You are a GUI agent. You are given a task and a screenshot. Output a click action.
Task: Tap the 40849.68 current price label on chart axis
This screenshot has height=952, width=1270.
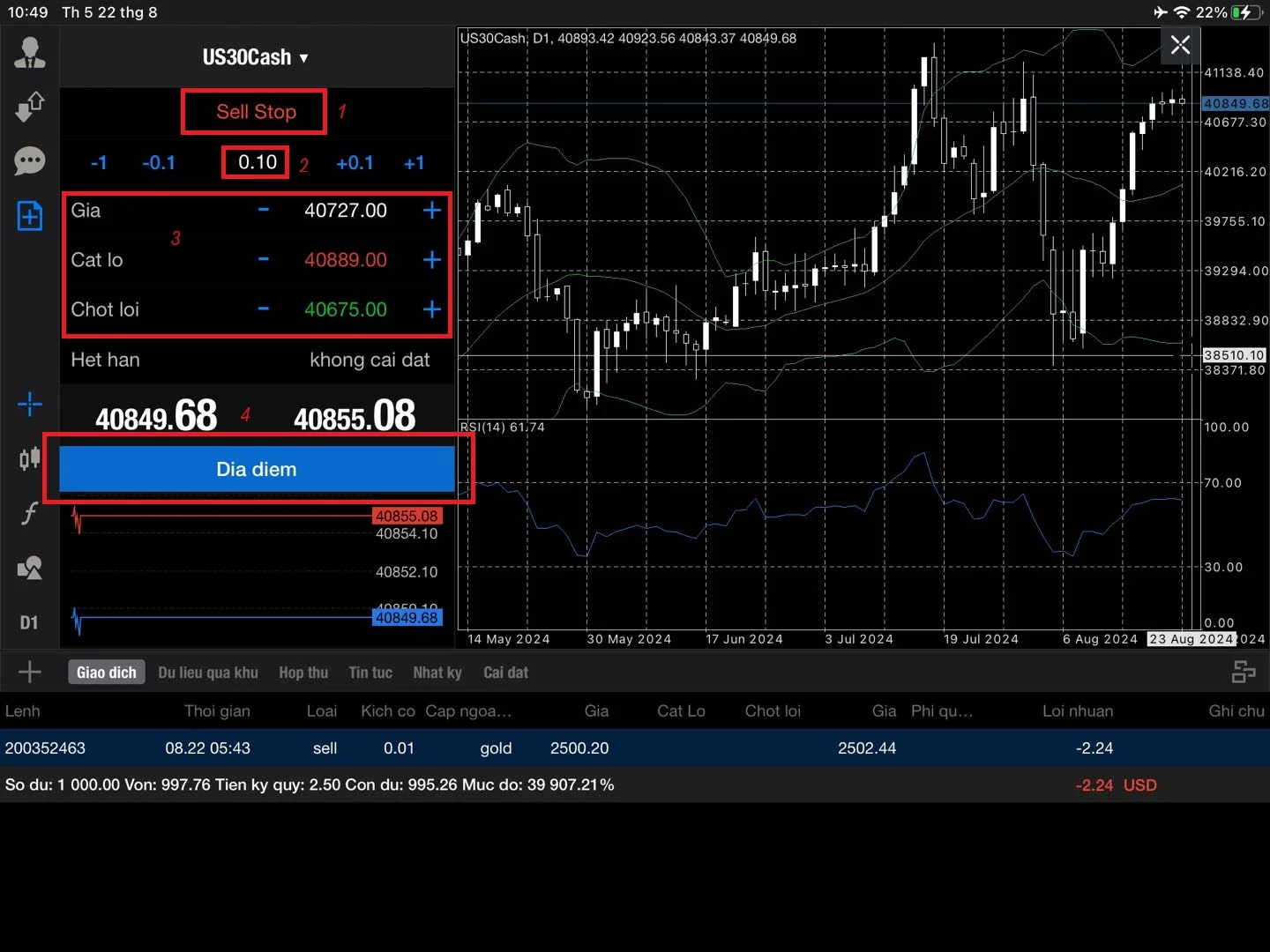tap(1236, 103)
